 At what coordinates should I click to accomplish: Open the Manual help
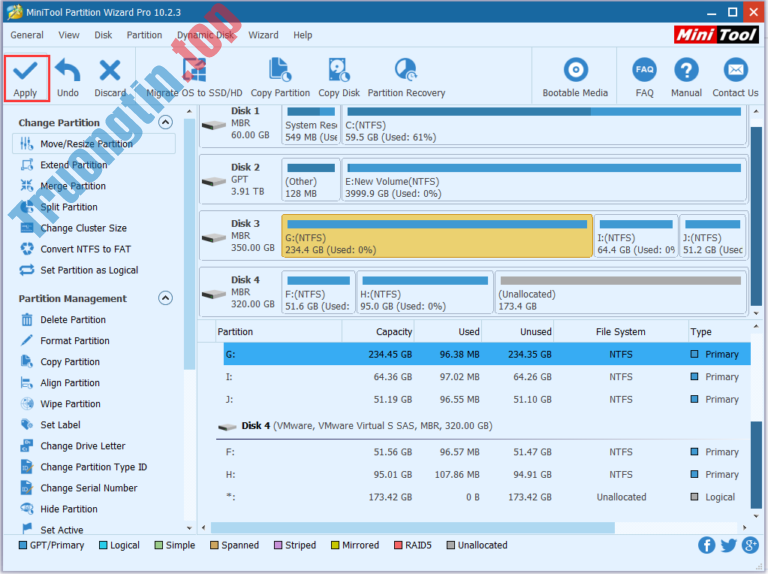click(x=686, y=78)
